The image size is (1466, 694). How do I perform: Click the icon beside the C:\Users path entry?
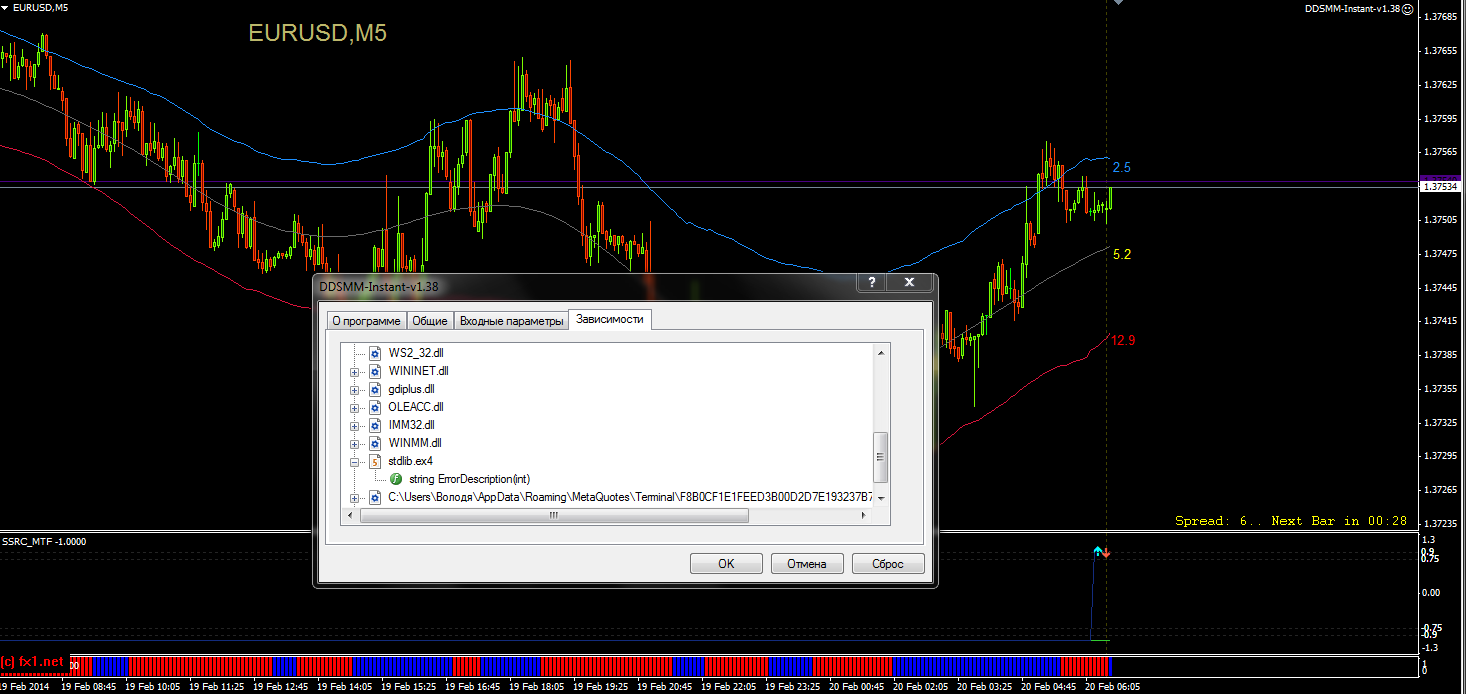(x=375, y=497)
